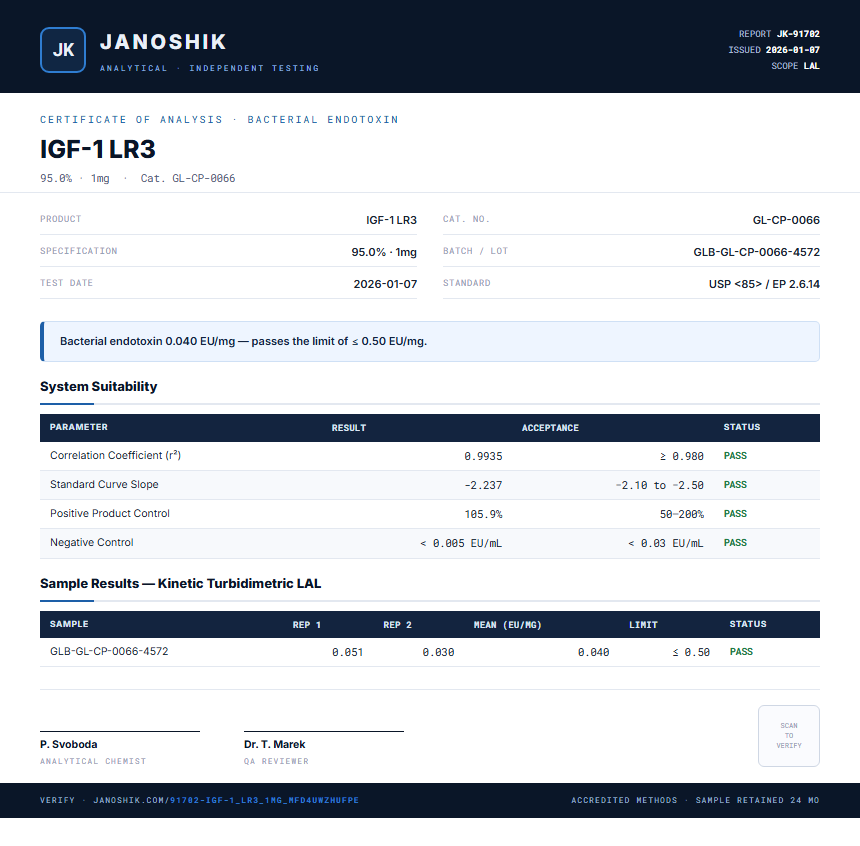Click PASS status for Negative Control
Viewport: 860px width, 846px height.
(x=735, y=543)
